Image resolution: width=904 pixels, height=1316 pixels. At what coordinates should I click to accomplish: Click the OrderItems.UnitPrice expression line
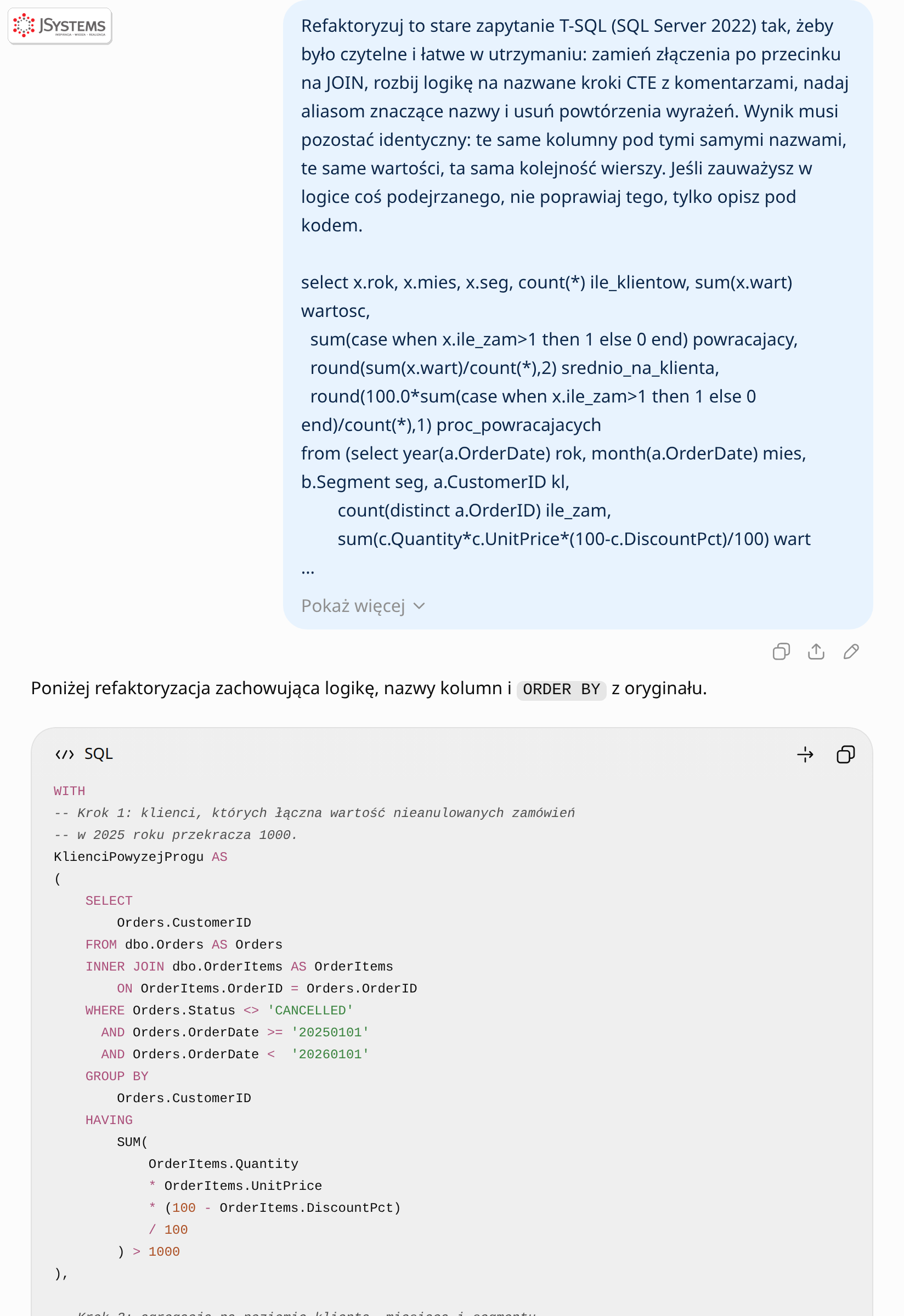tap(235, 1185)
